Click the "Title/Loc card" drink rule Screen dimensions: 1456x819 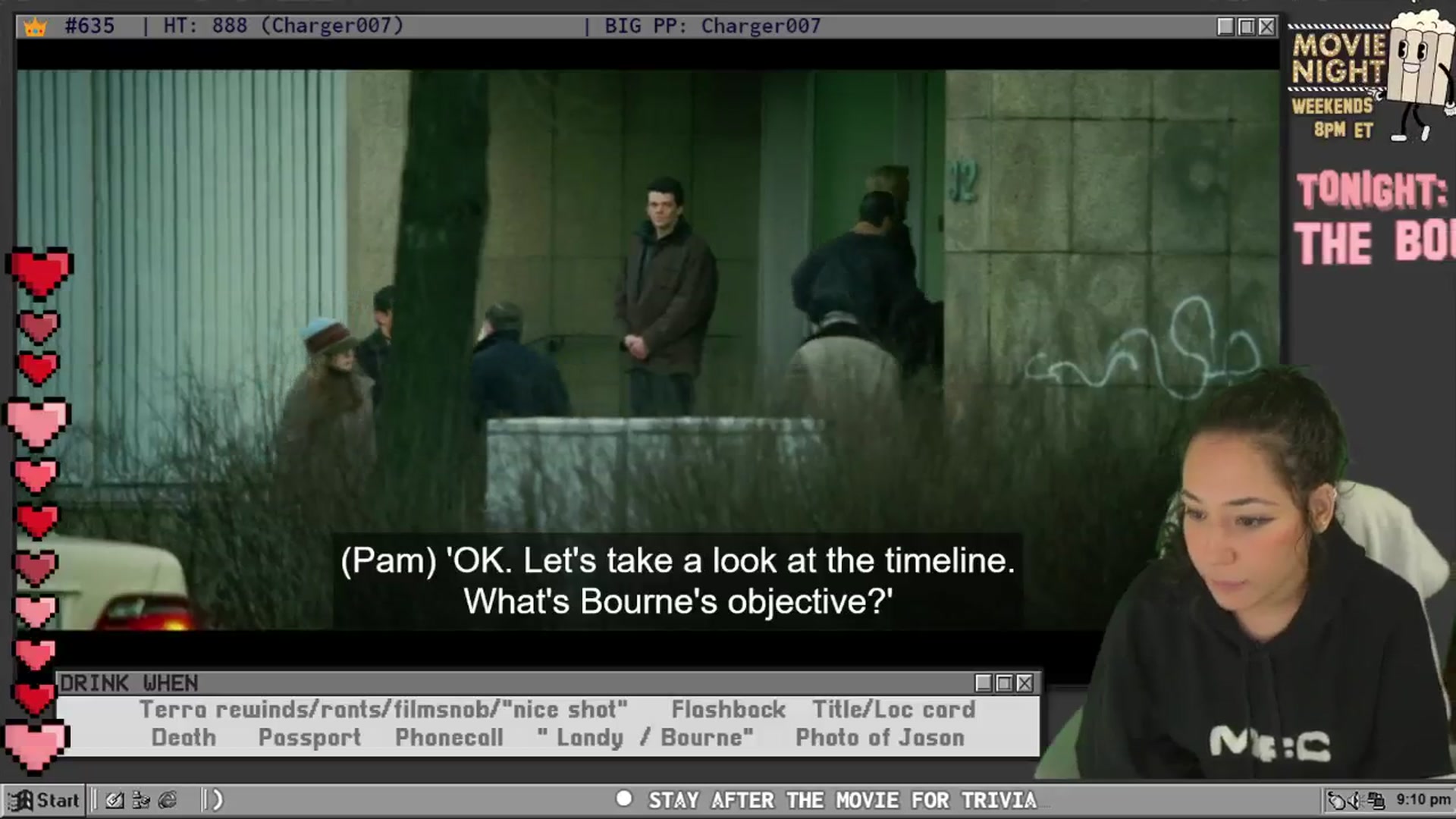tap(894, 710)
